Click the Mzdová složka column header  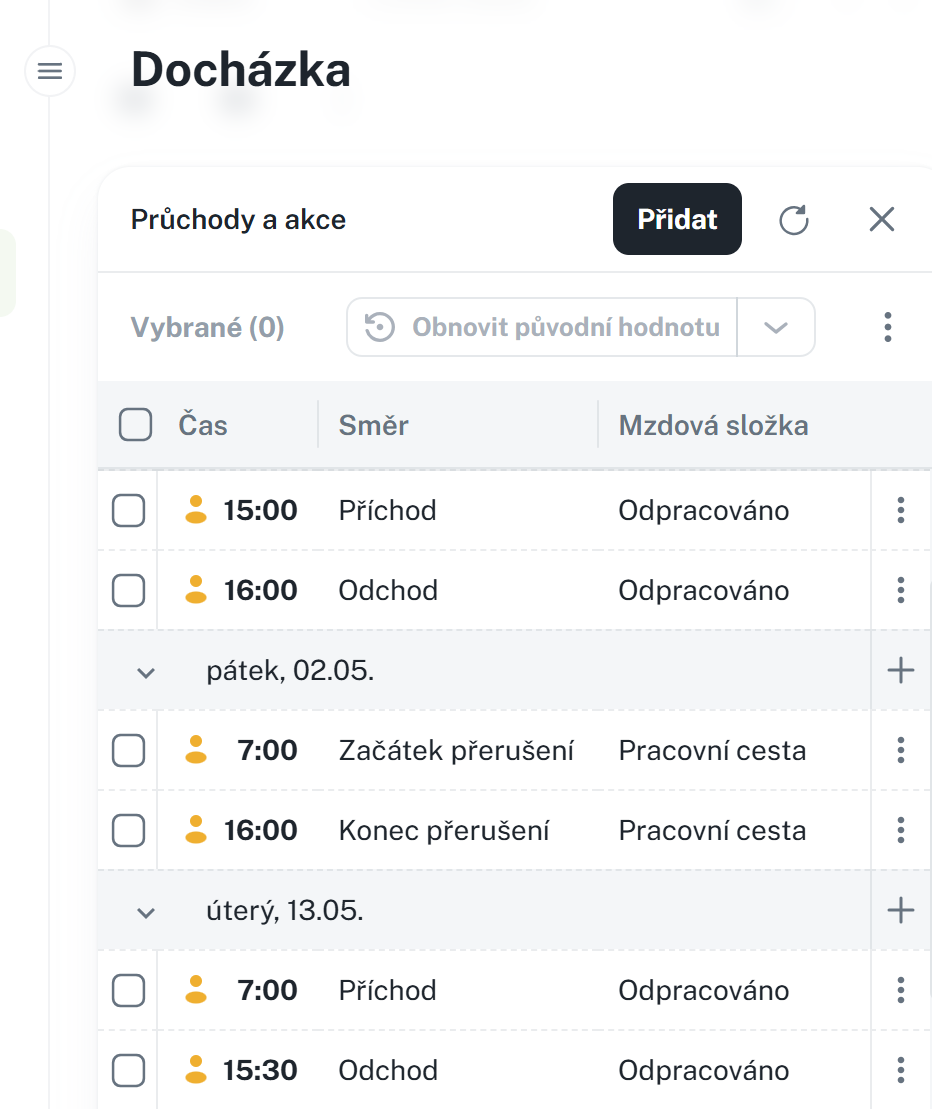pyautogui.click(x=713, y=426)
